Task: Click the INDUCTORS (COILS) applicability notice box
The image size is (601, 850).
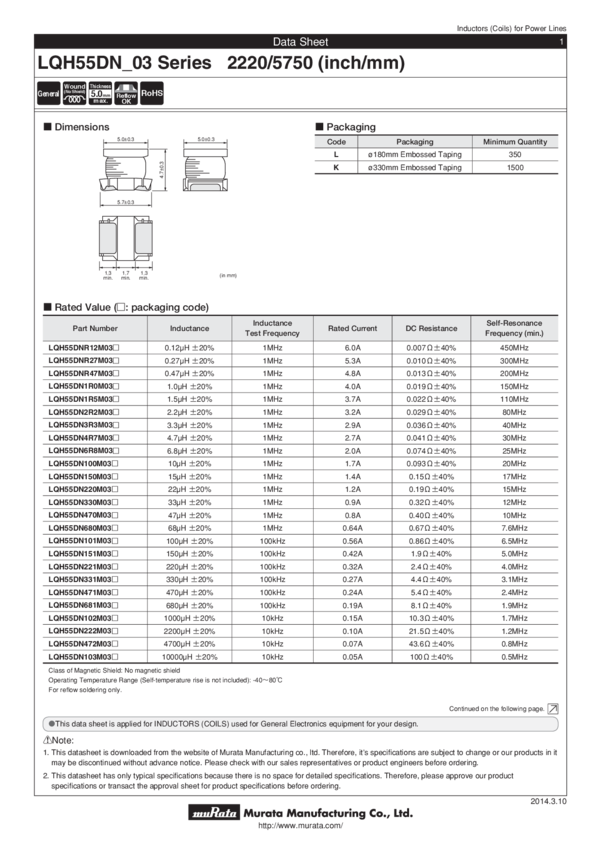Action: point(300,724)
